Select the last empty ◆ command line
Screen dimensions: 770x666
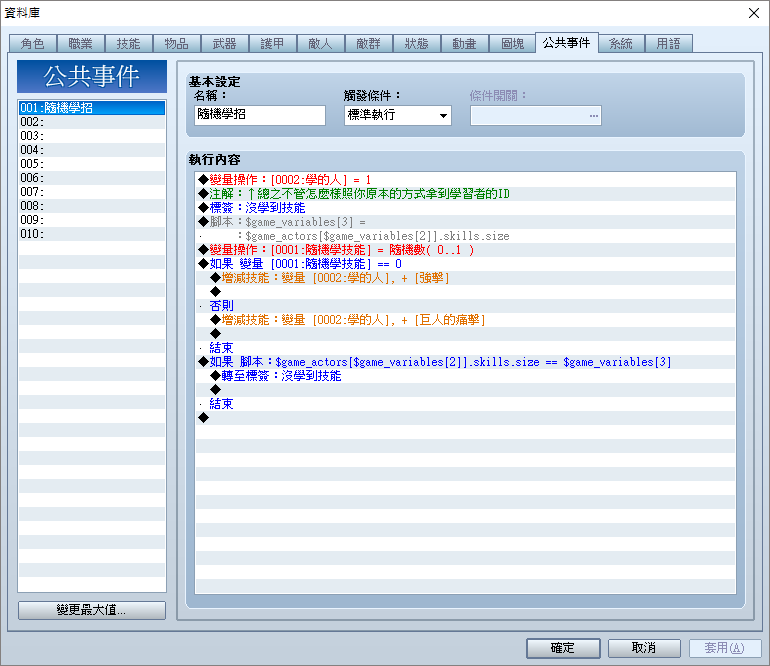tap(466, 418)
